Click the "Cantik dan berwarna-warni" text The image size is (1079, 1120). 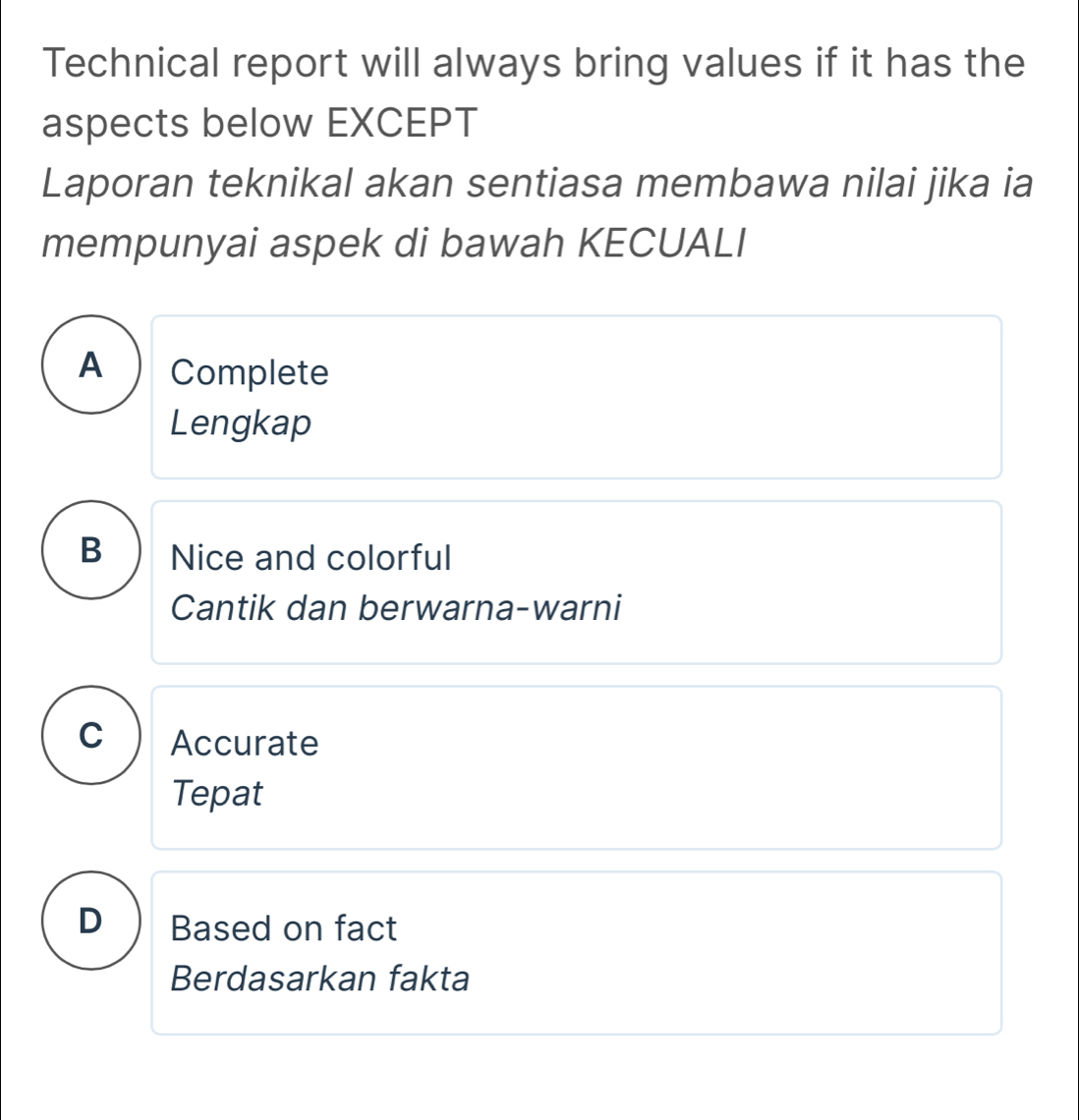coord(395,608)
